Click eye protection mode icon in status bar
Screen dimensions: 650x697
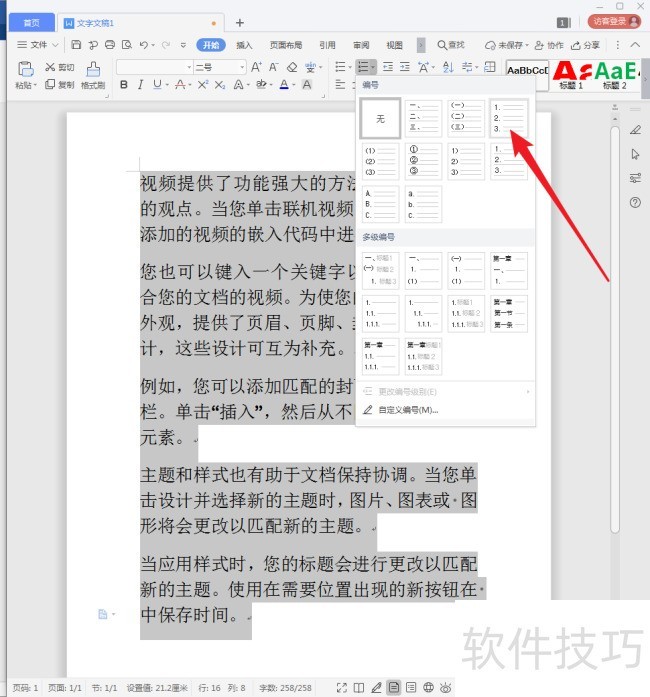click(445, 688)
